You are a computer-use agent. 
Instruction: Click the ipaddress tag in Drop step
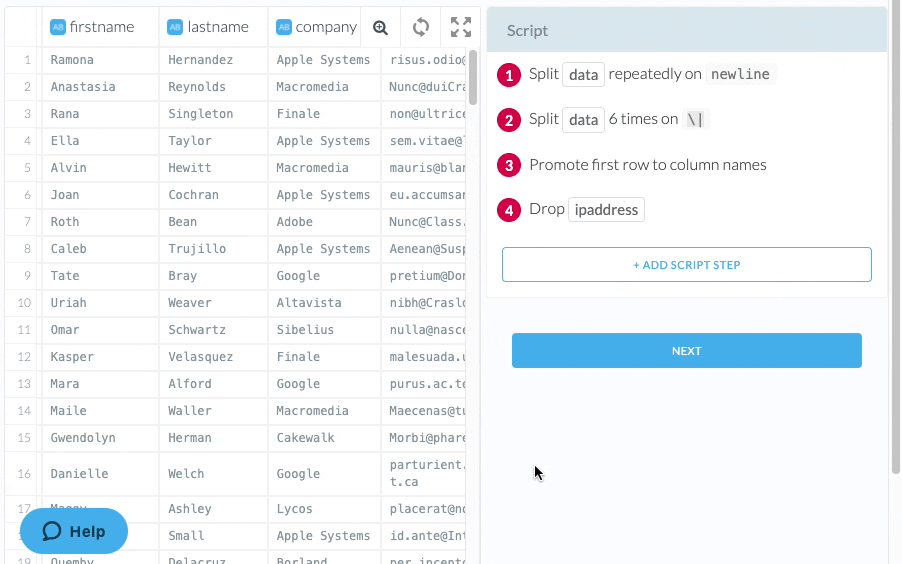(606, 210)
